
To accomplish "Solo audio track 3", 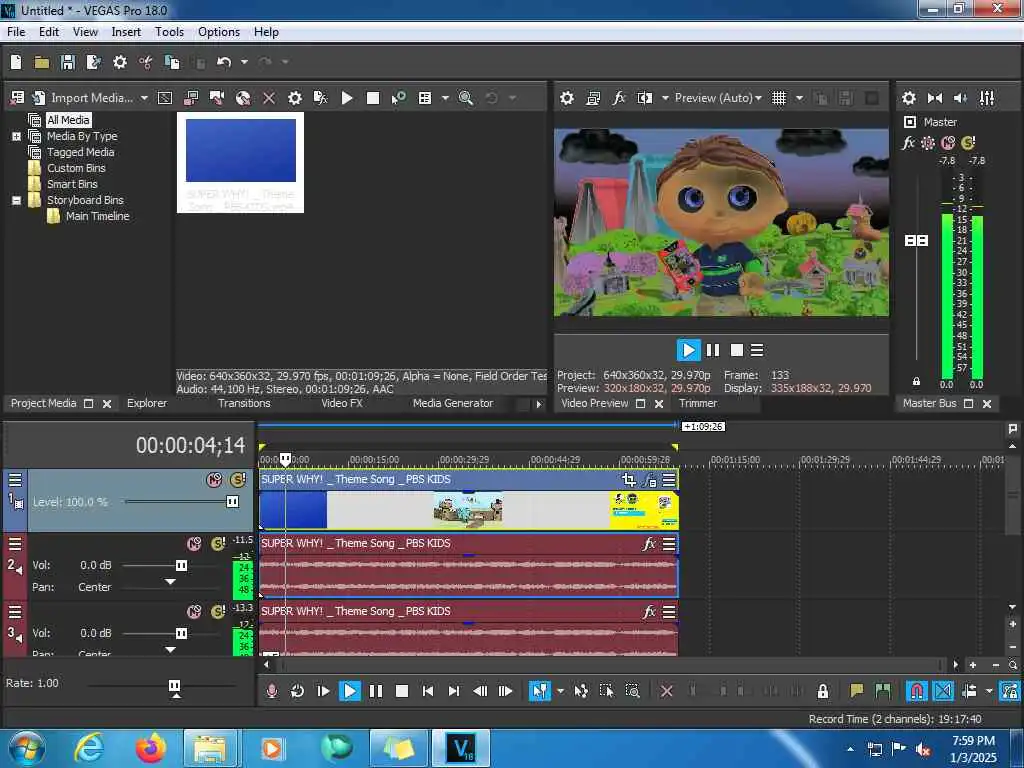I will pos(218,612).
